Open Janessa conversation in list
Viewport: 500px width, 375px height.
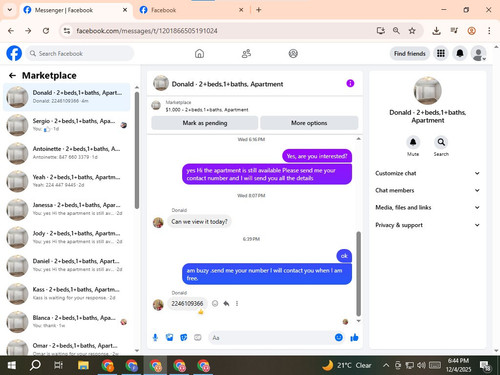(x=67, y=209)
